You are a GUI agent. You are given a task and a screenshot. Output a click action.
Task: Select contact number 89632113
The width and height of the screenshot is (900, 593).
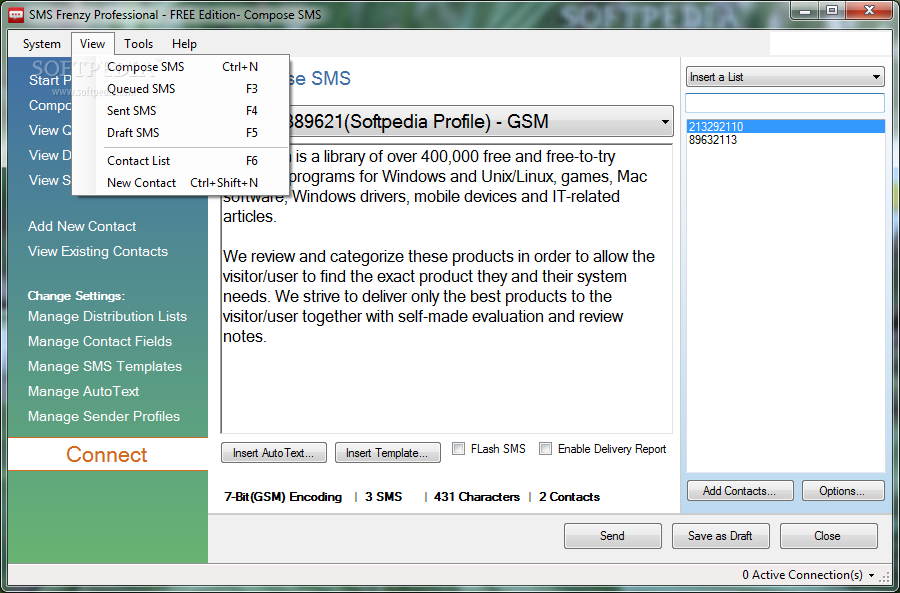click(x=786, y=140)
